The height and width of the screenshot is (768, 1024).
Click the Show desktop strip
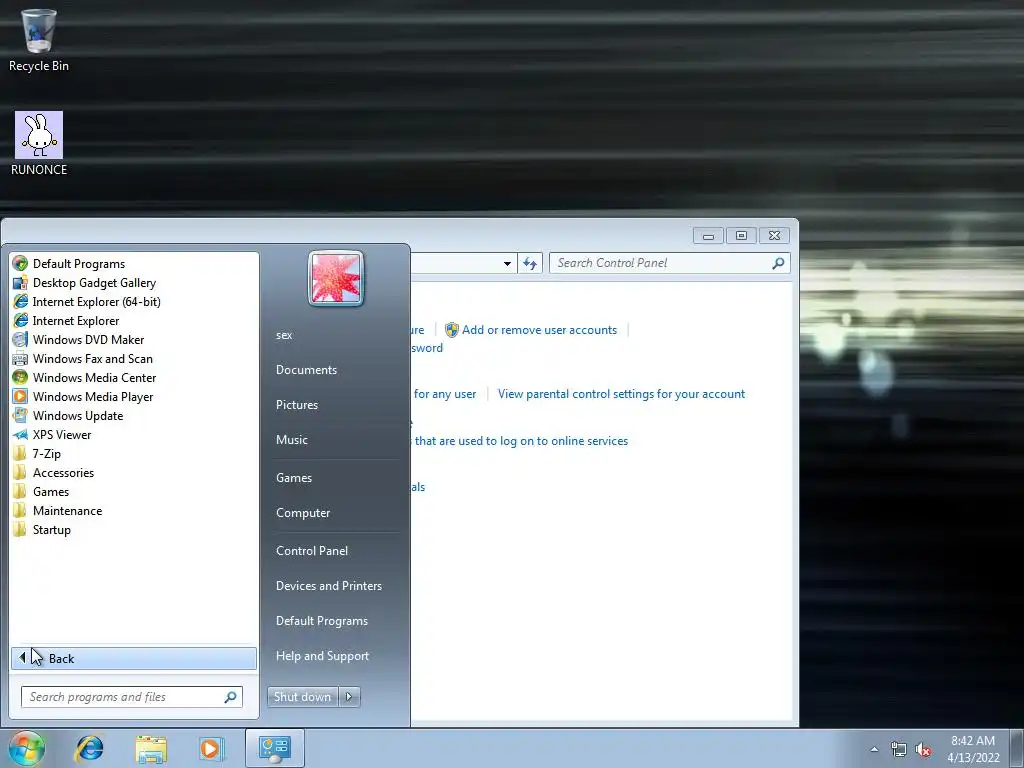click(x=1017, y=748)
